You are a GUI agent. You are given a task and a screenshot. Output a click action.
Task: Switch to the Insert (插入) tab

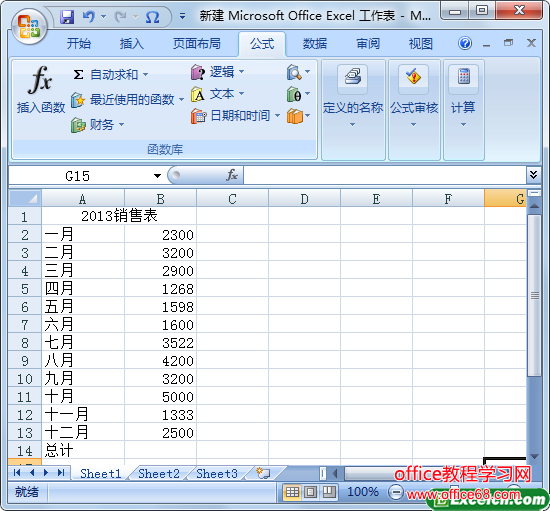click(131, 43)
